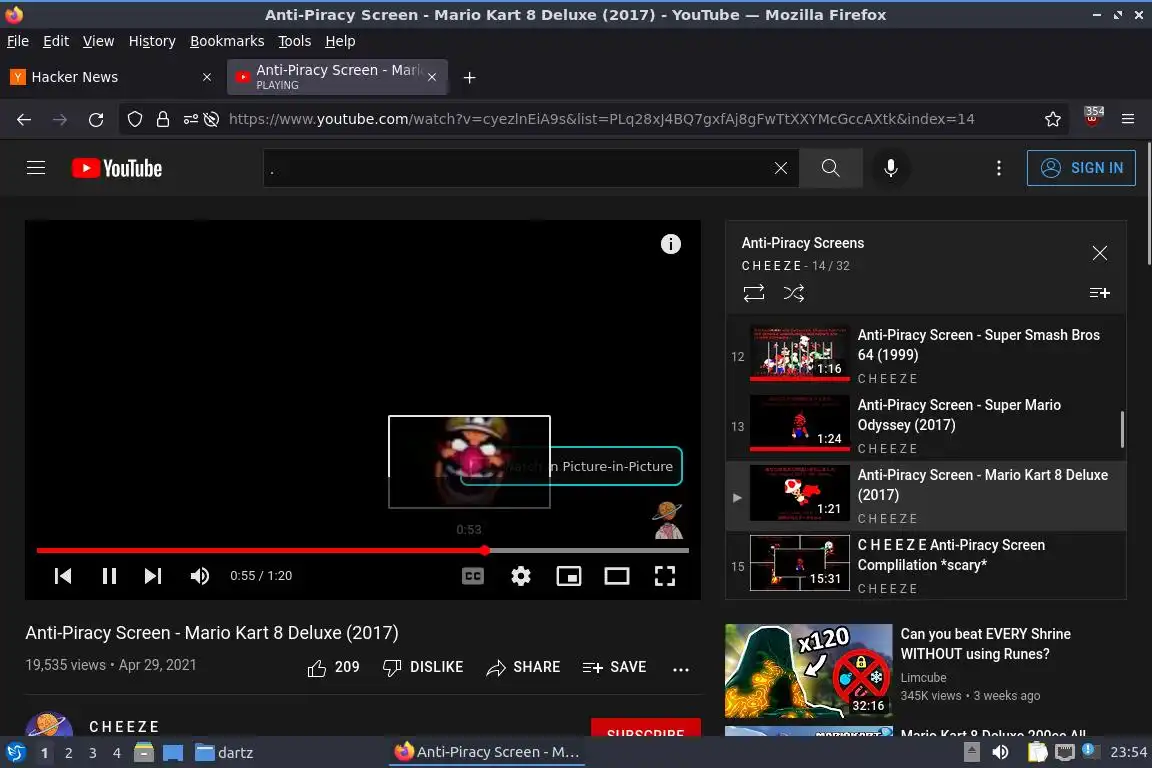Image resolution: width=1152 pixels, height=768 pixels.
Task: Open player settings gear
Action: pos(521,576)
